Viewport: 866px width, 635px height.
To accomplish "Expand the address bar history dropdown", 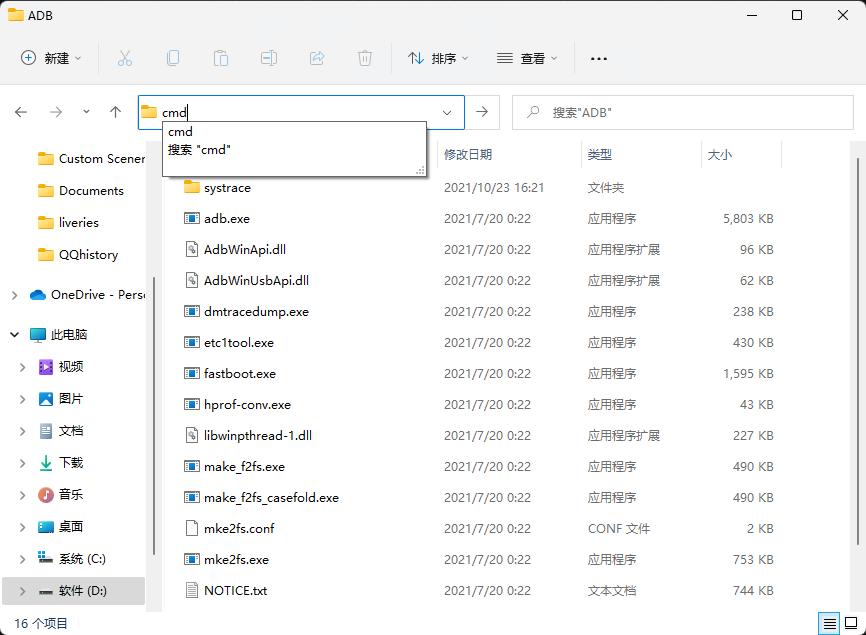I will [447, 113].
